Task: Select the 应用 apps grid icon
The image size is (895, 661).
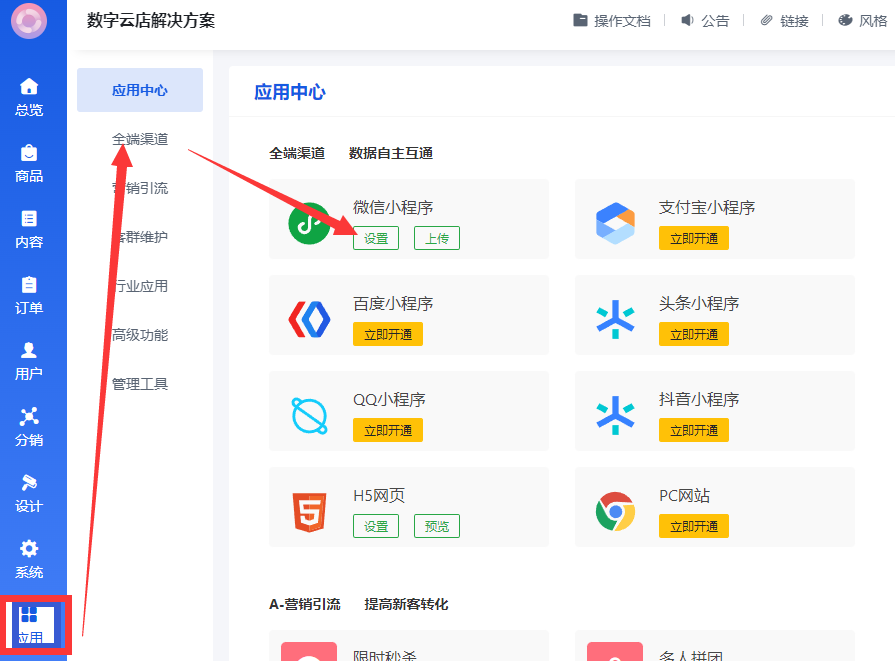Action: (x=29, y=615)
